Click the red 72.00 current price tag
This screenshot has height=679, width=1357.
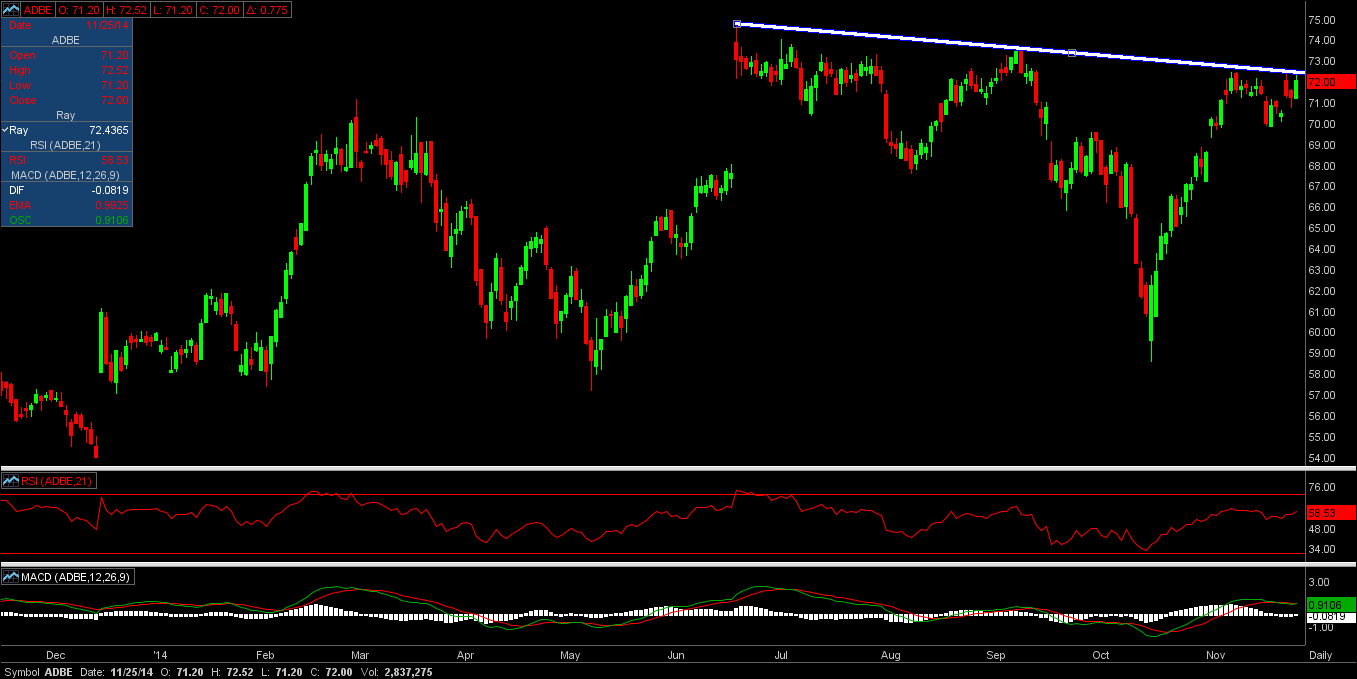(1330, 82)
